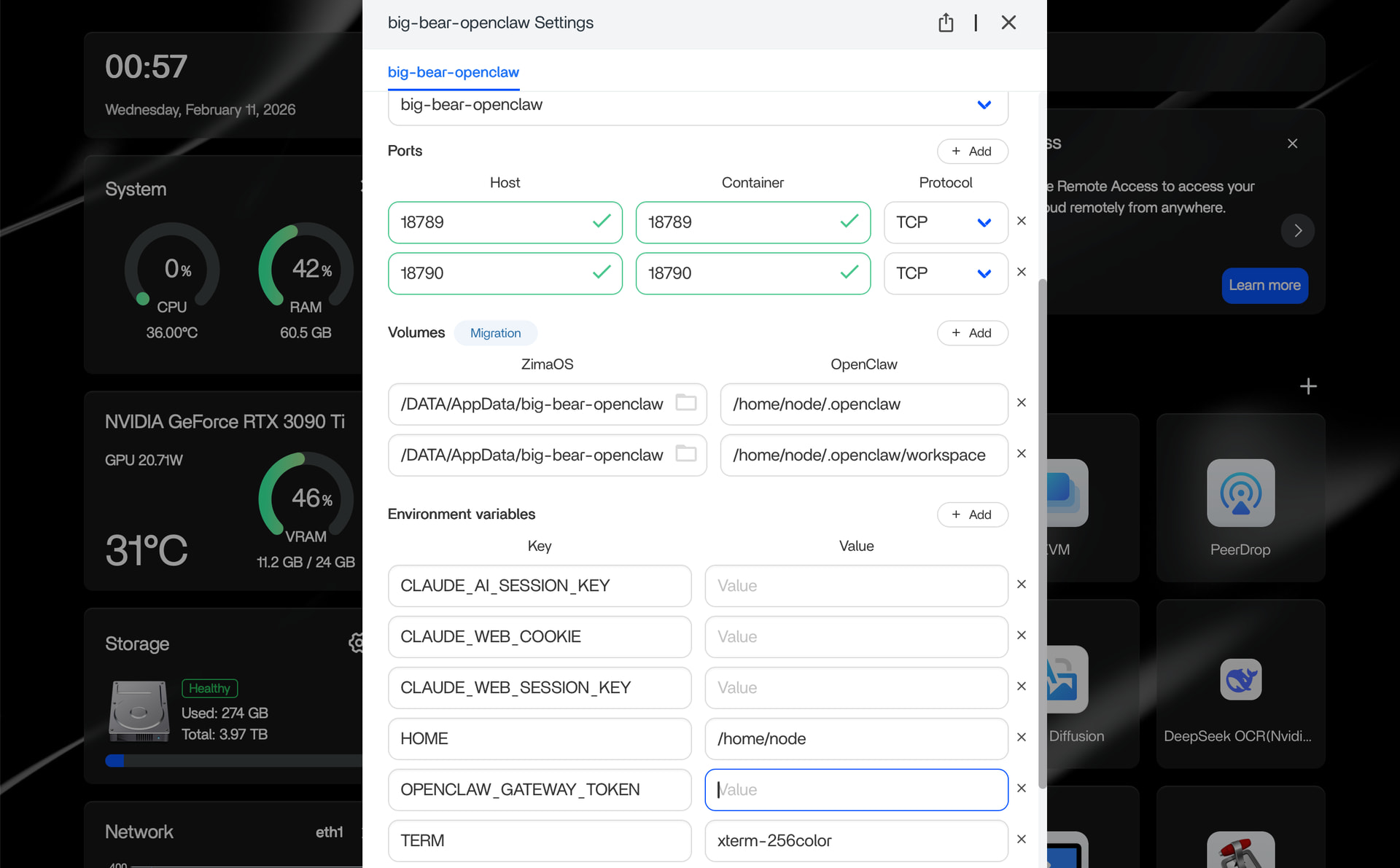Browse folder for second ZimaOS volume path
The image size is (1400, 868).
(685, 453)
